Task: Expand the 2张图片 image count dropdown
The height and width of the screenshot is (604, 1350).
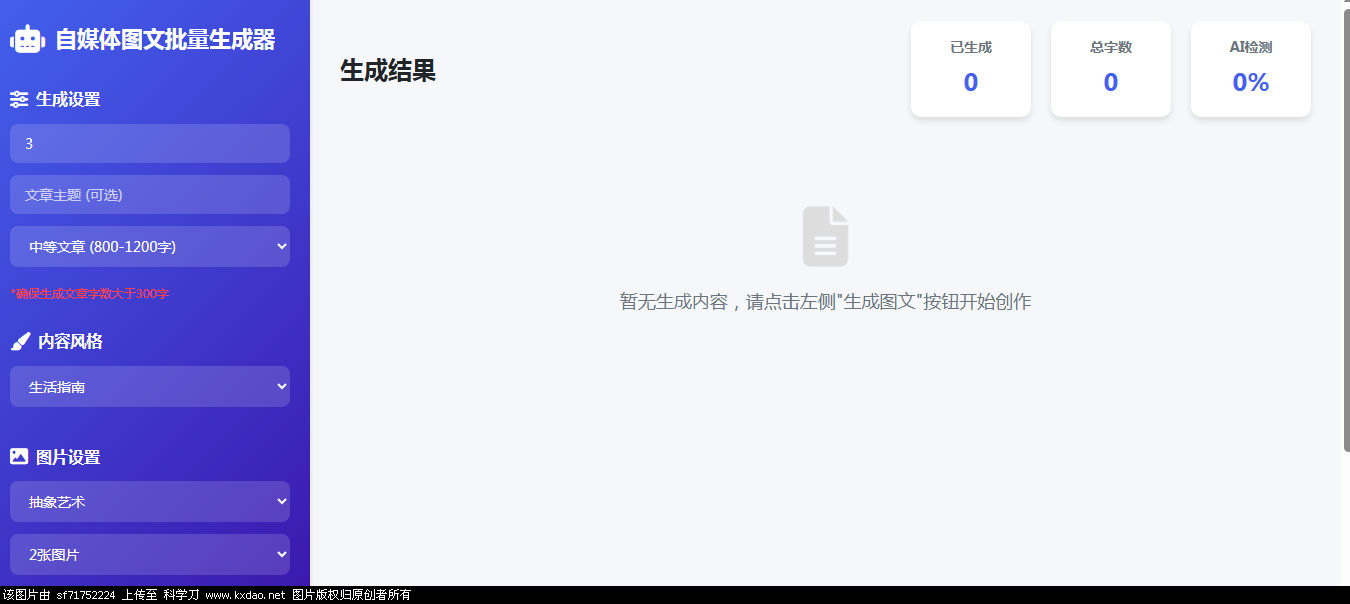Action: 150,555
